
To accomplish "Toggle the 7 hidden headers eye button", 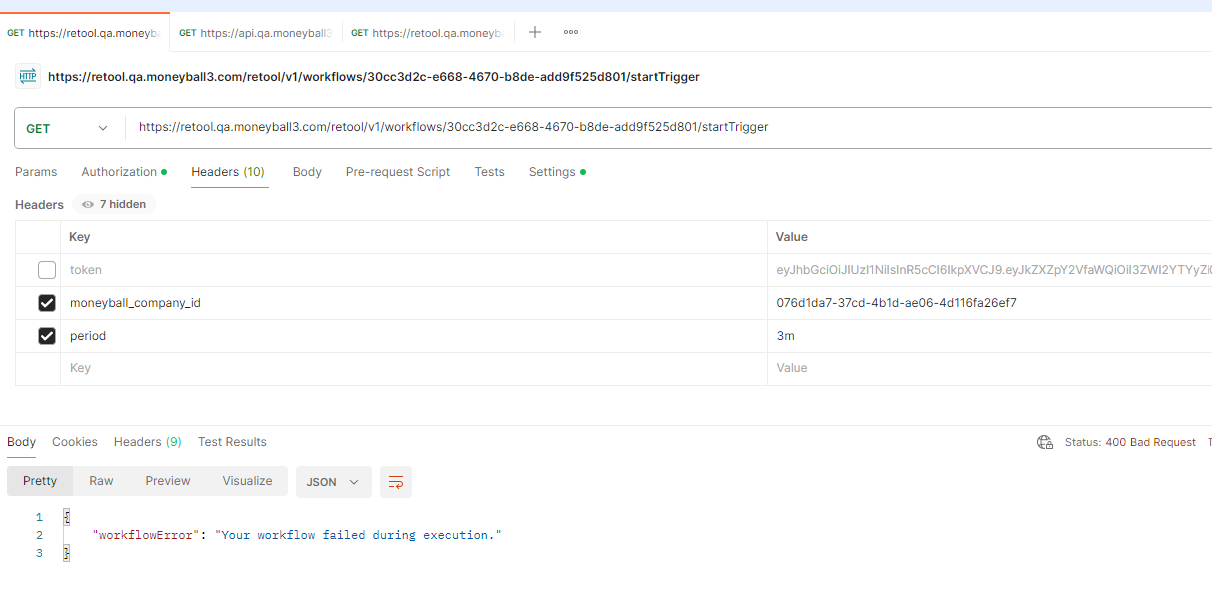I will pos(114,204).
